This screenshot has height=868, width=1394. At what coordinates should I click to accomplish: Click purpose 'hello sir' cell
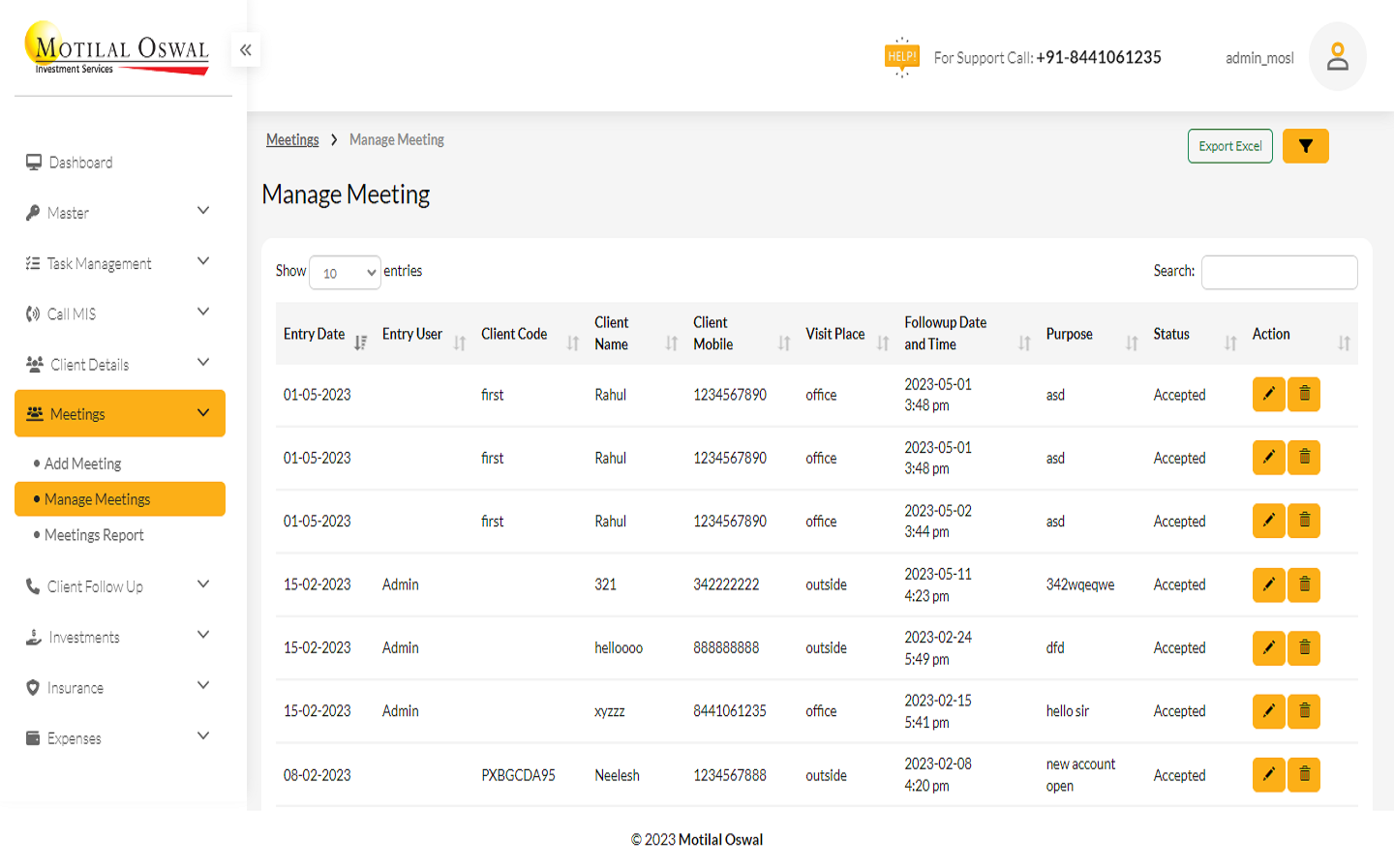(x=1067, y=711)
